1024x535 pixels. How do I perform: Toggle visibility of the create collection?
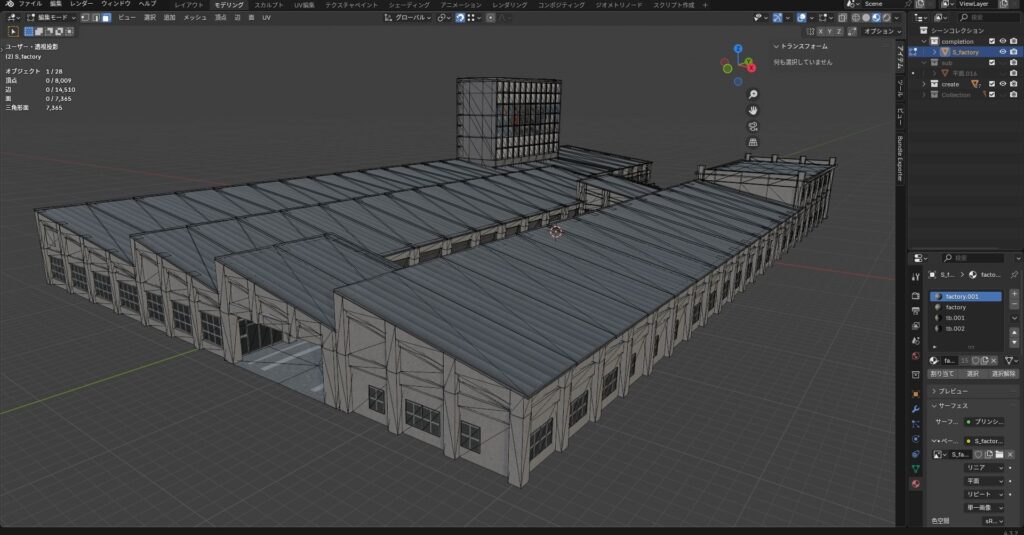pos(1002,84)
